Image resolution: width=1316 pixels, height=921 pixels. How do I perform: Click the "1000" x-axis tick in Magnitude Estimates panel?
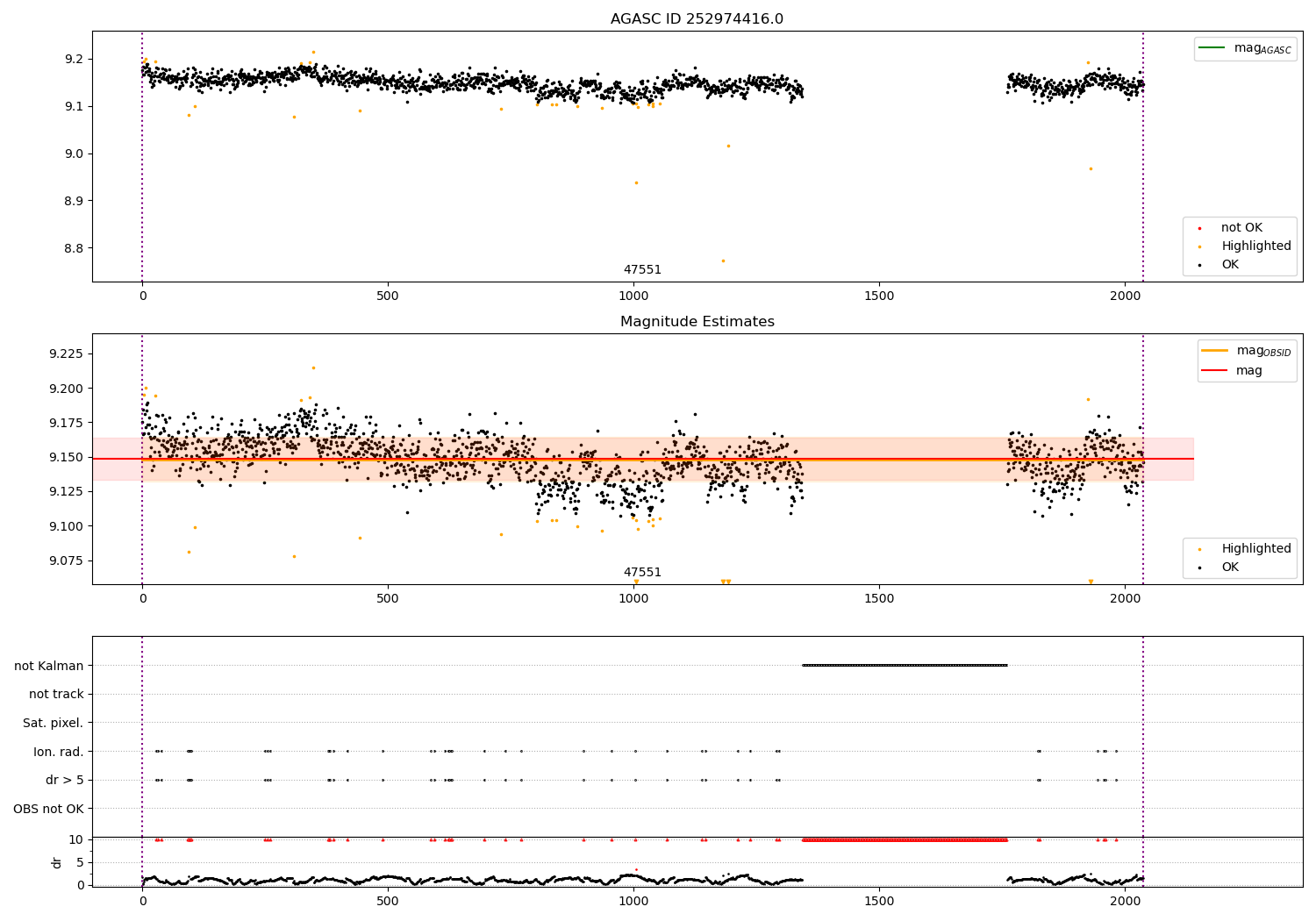pos(633,599)
